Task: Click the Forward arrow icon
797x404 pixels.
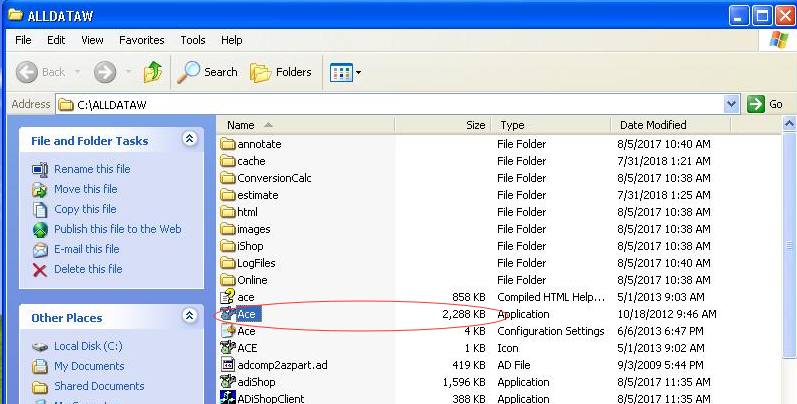Action: click(x=105, y=72)
